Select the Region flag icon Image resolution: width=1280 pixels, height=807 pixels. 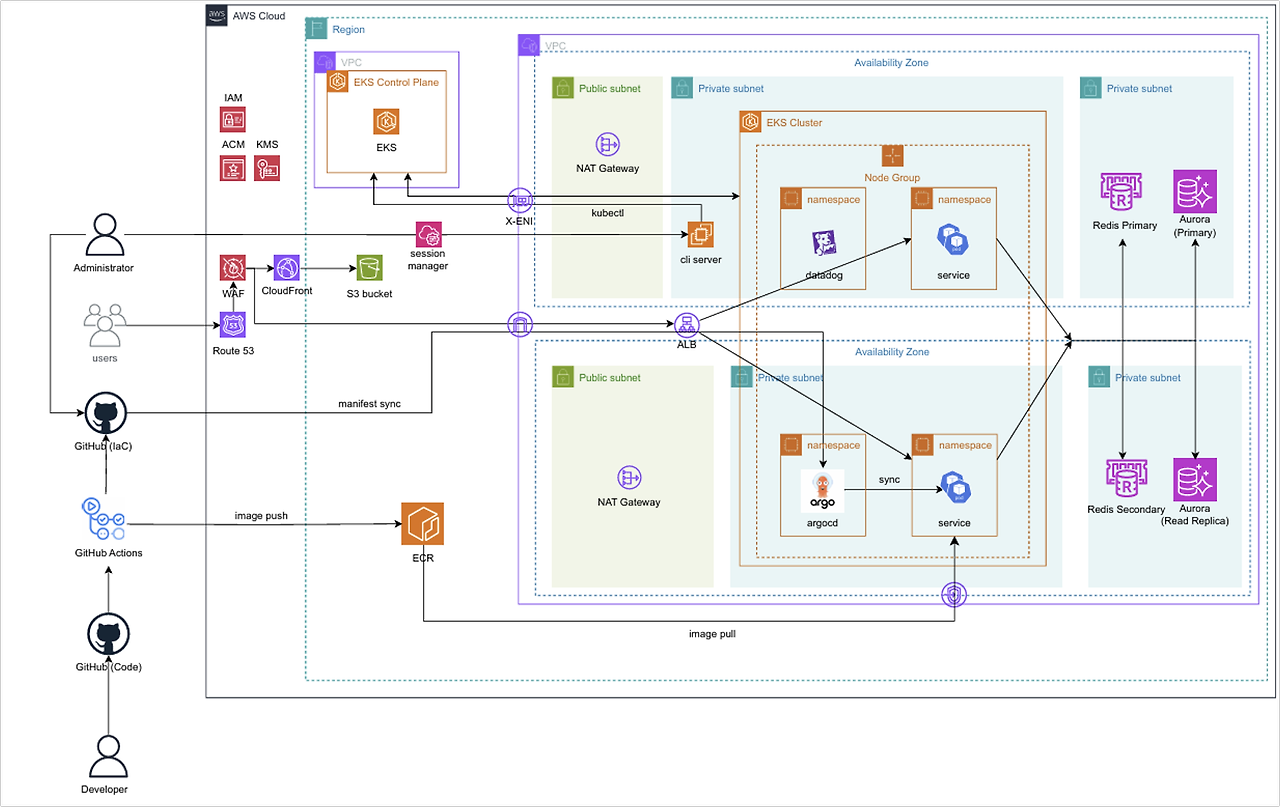pyautogui.click(x=316, y=29)
